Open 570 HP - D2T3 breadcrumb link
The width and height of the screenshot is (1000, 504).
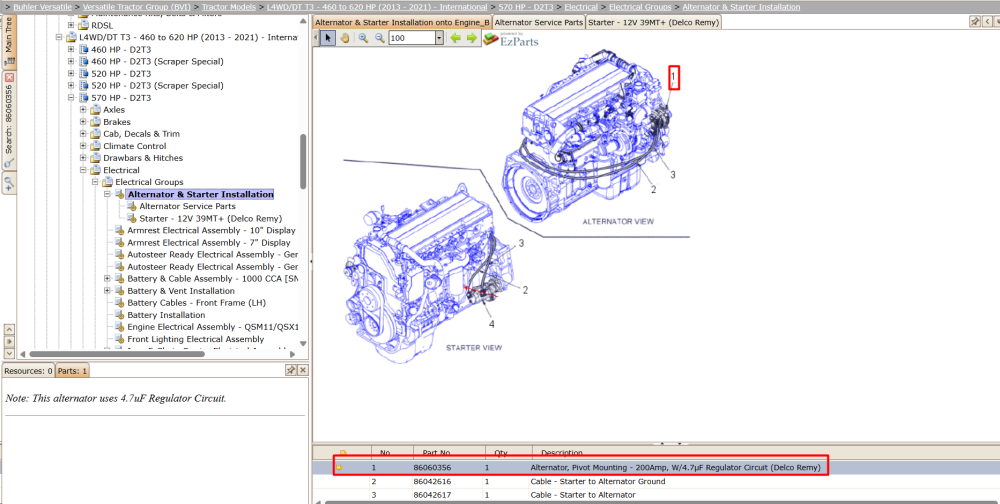tap(526, 6)
